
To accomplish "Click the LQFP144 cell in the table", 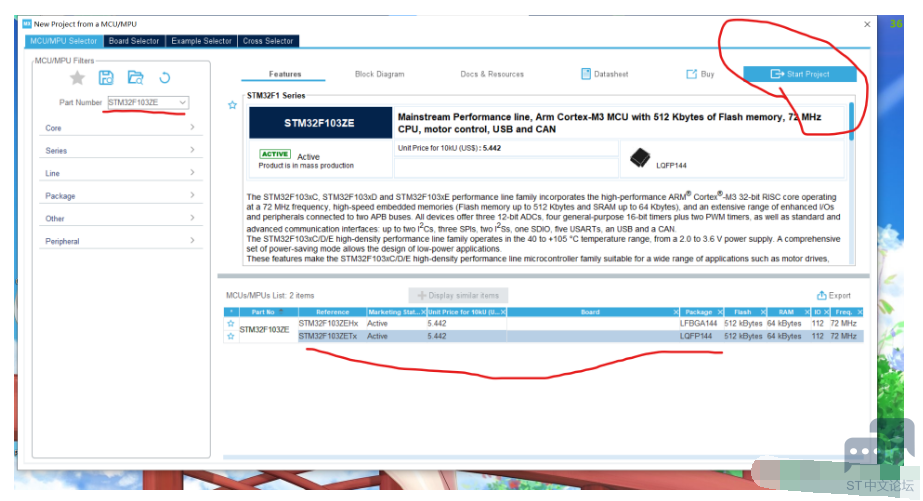I will coord(696,336).
